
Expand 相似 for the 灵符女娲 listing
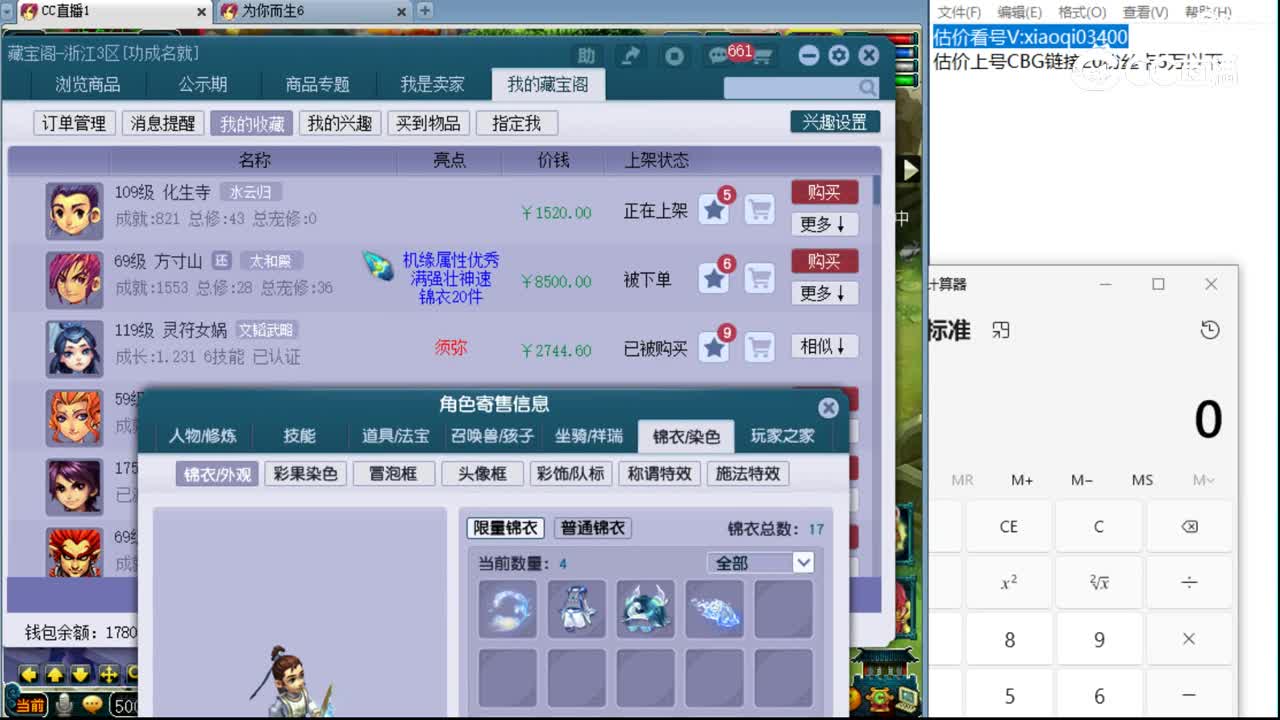(824, 347)
